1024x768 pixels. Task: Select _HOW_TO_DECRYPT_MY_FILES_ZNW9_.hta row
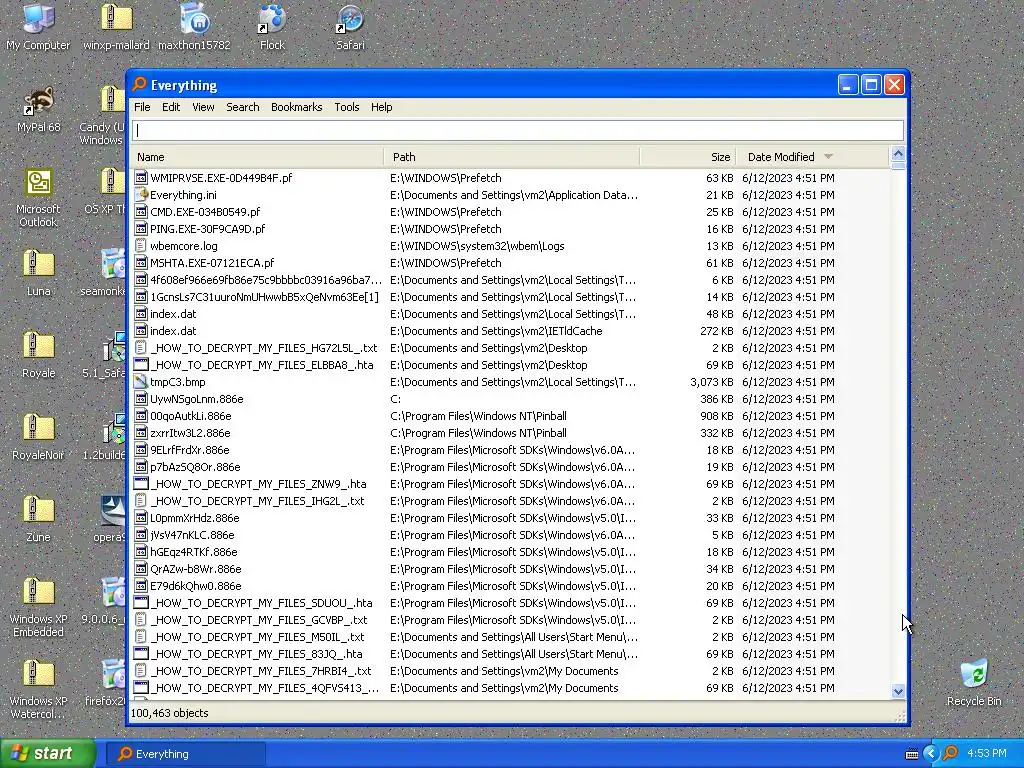point(511,484)
